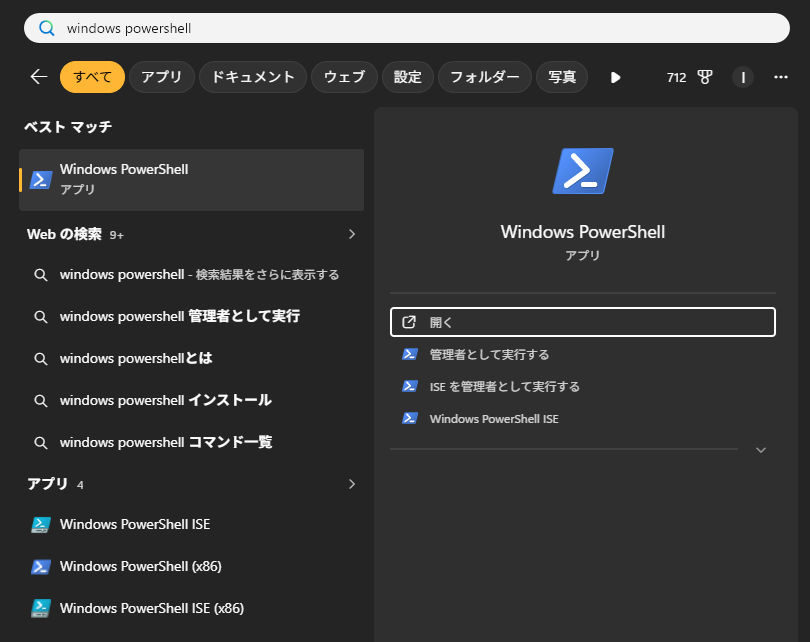Image resolution: width=810 pixels, height=642 pixels.
Task: Open the Windows PowerShell best match result
Action: coord(192,180)
